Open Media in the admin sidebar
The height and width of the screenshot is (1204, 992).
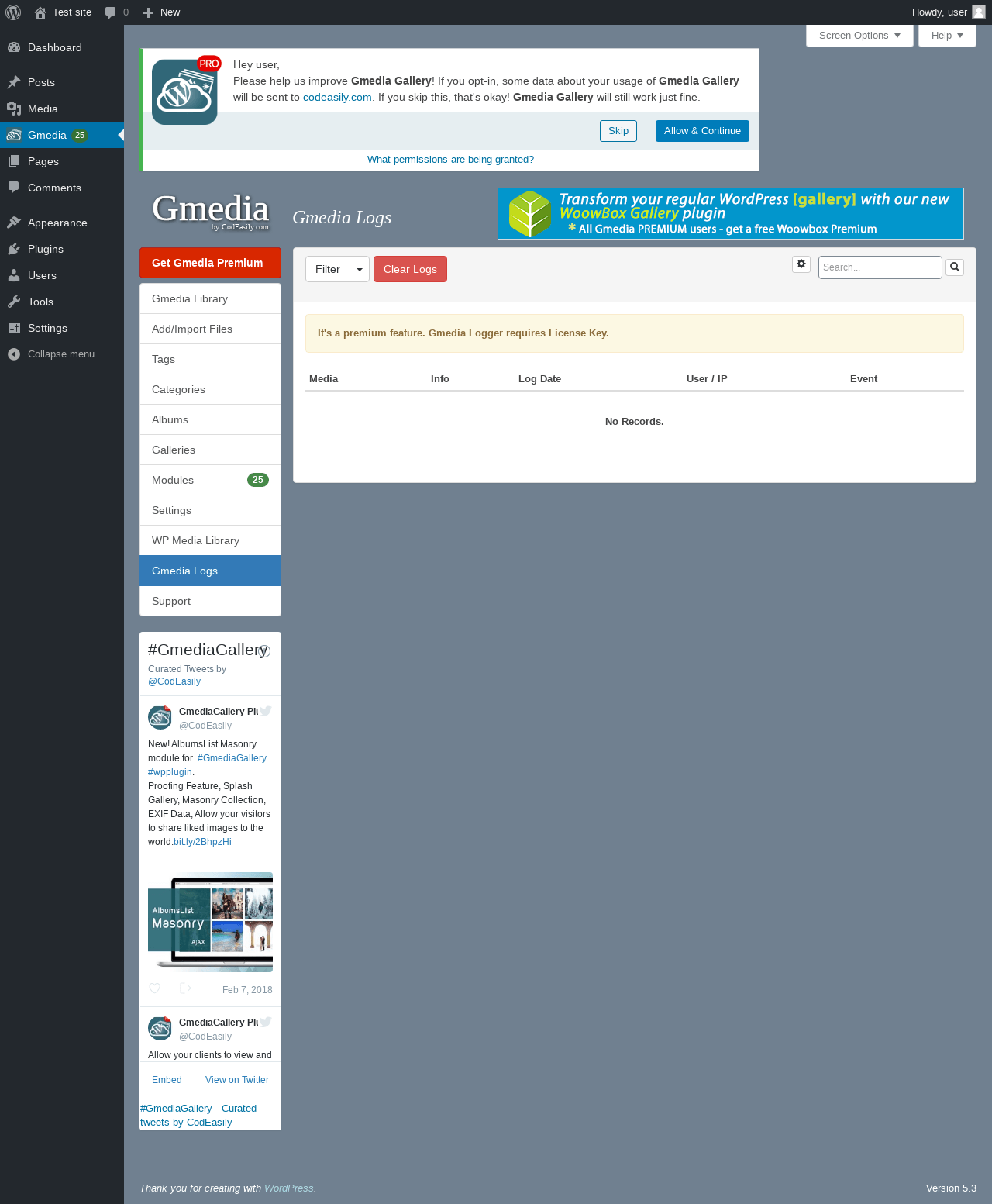62,109
